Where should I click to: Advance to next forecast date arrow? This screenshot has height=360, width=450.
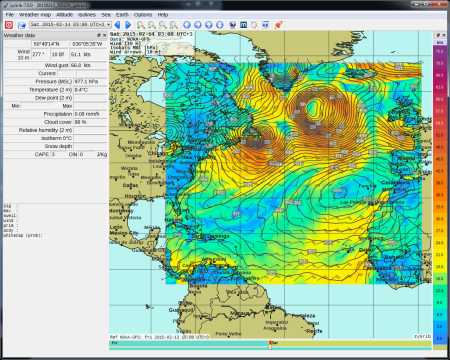point(128,25)
